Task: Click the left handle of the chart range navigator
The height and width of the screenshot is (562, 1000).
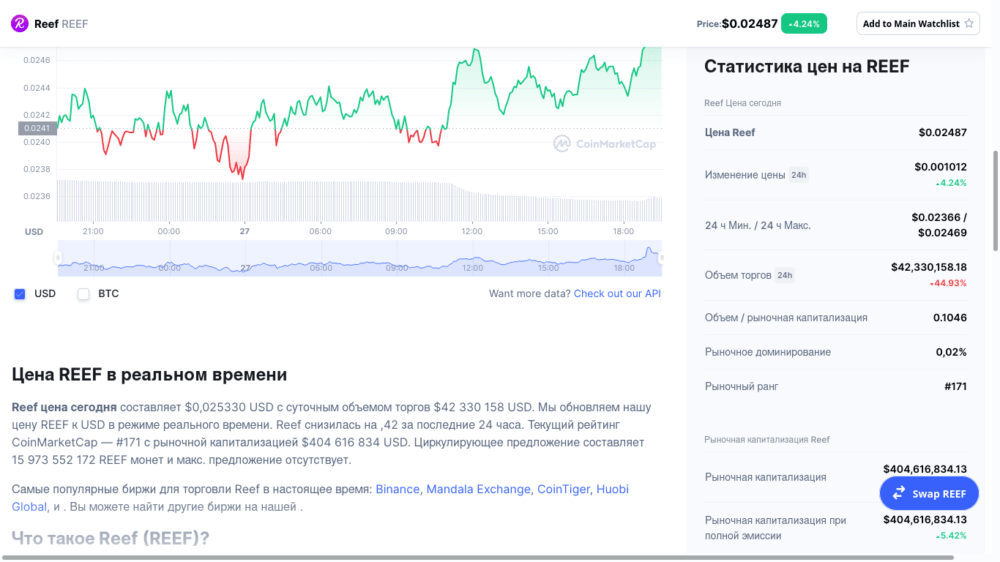Action: click(58, 258)
